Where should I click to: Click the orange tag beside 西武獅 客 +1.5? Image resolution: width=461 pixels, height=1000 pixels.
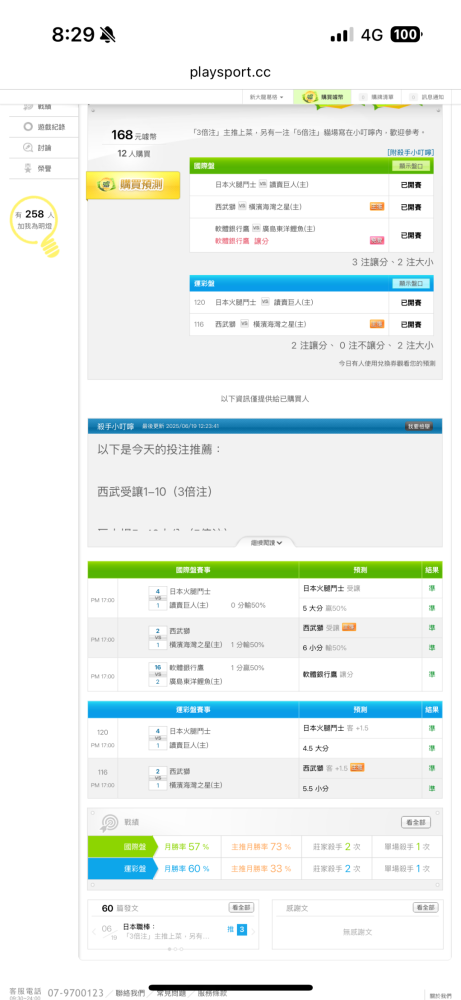tap(357, 767)
